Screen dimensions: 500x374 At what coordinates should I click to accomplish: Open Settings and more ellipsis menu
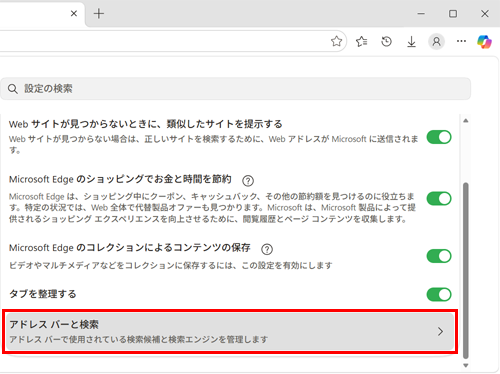pyautogui.click(x=461, y=41)
